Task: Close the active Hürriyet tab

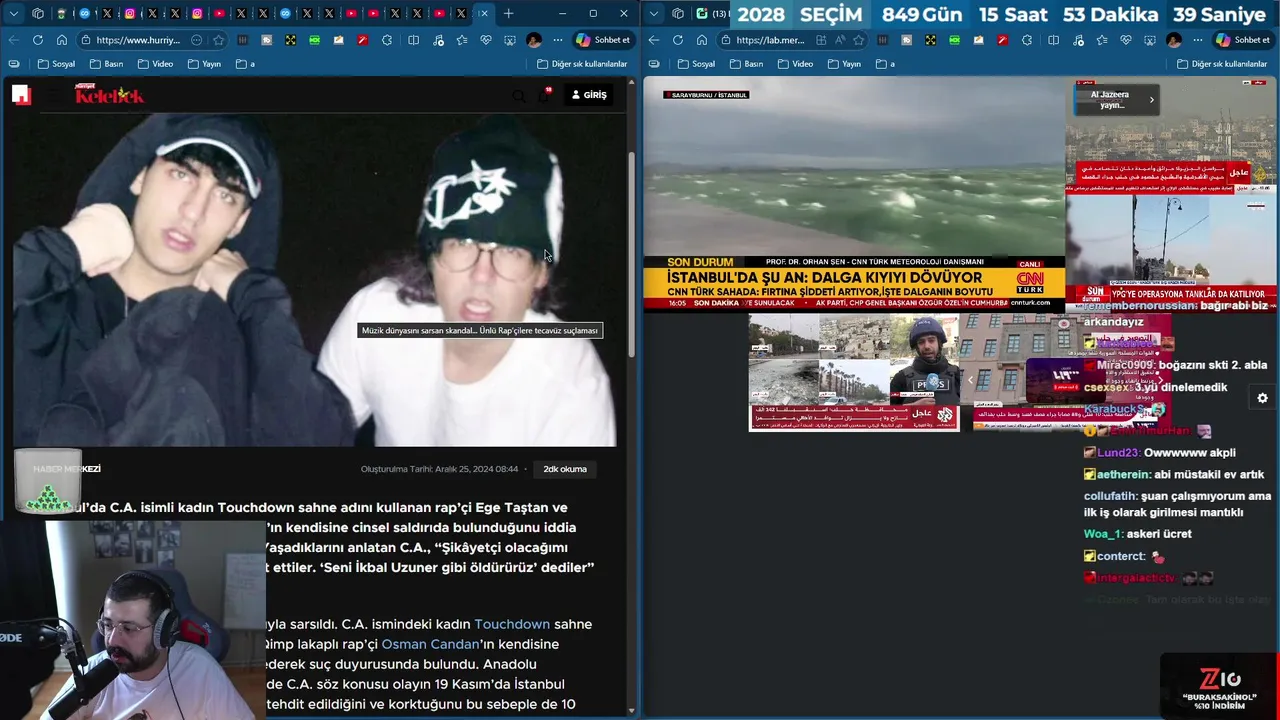Action: (484, 13)
